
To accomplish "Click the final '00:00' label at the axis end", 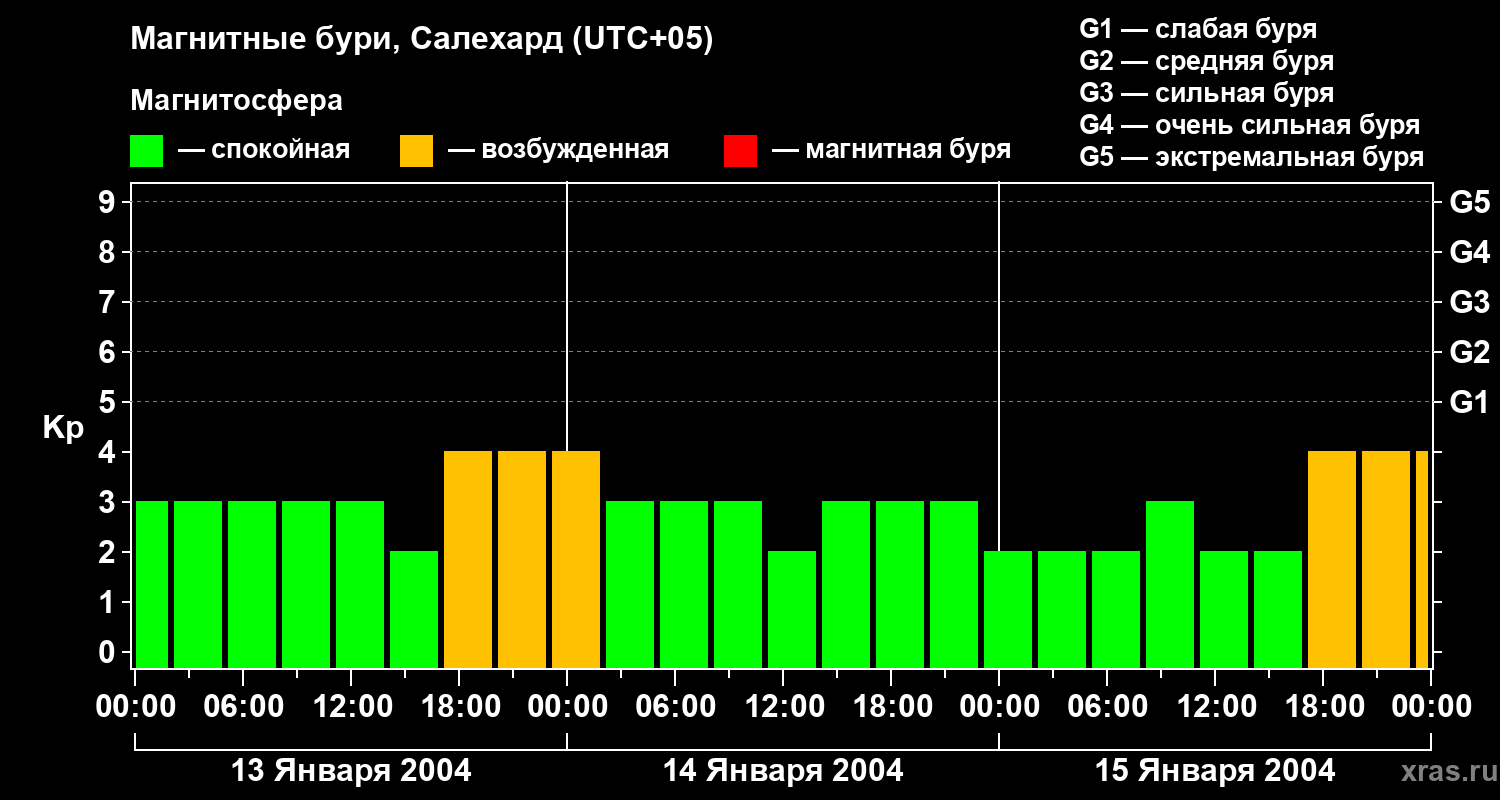I will point(1431,707).
